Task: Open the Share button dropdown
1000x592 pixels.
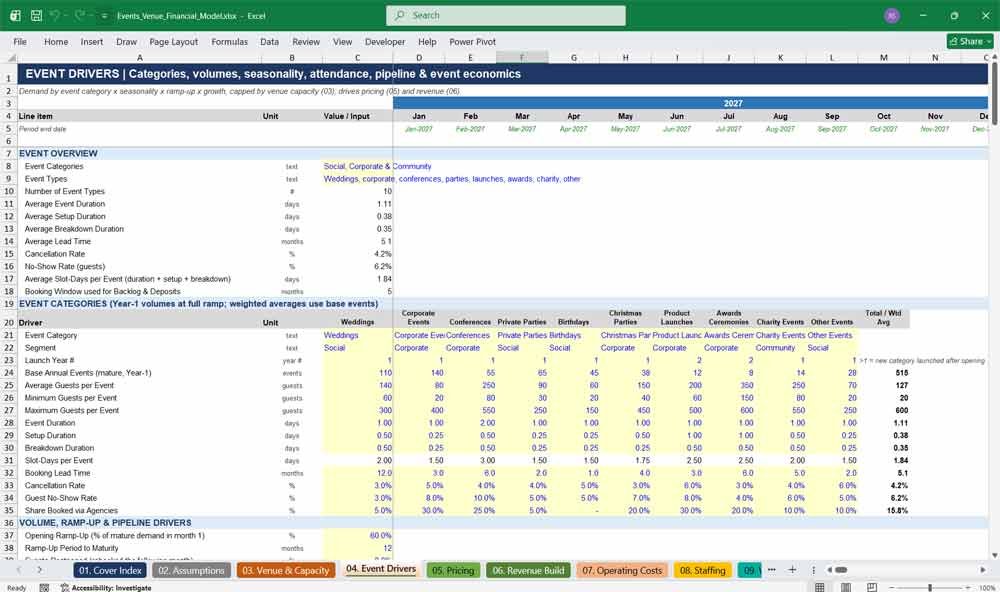Action: point(970,41)
